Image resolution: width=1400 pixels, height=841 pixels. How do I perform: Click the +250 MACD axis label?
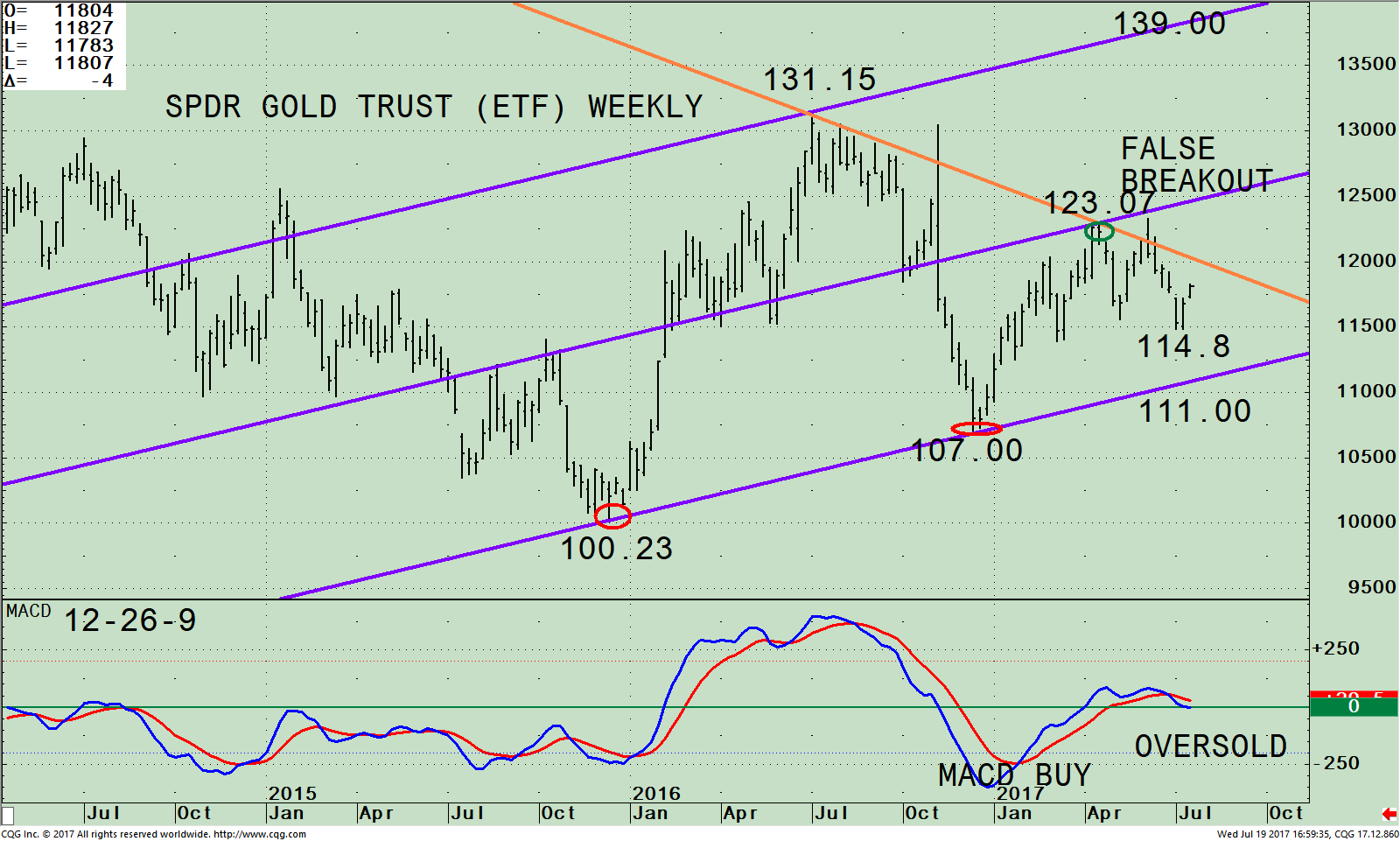pos(1336,648)
